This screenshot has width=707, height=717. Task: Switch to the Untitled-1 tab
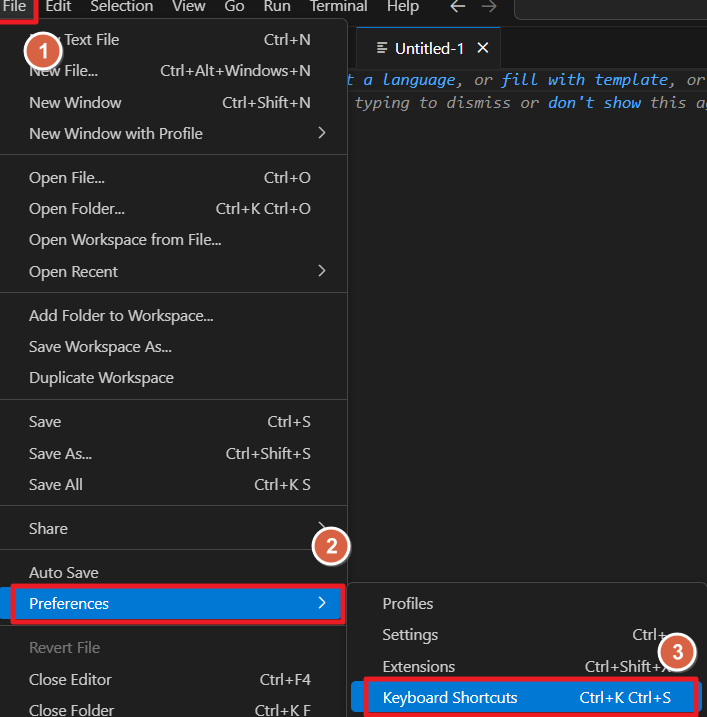pyautogui.click(x=428, y=48)
